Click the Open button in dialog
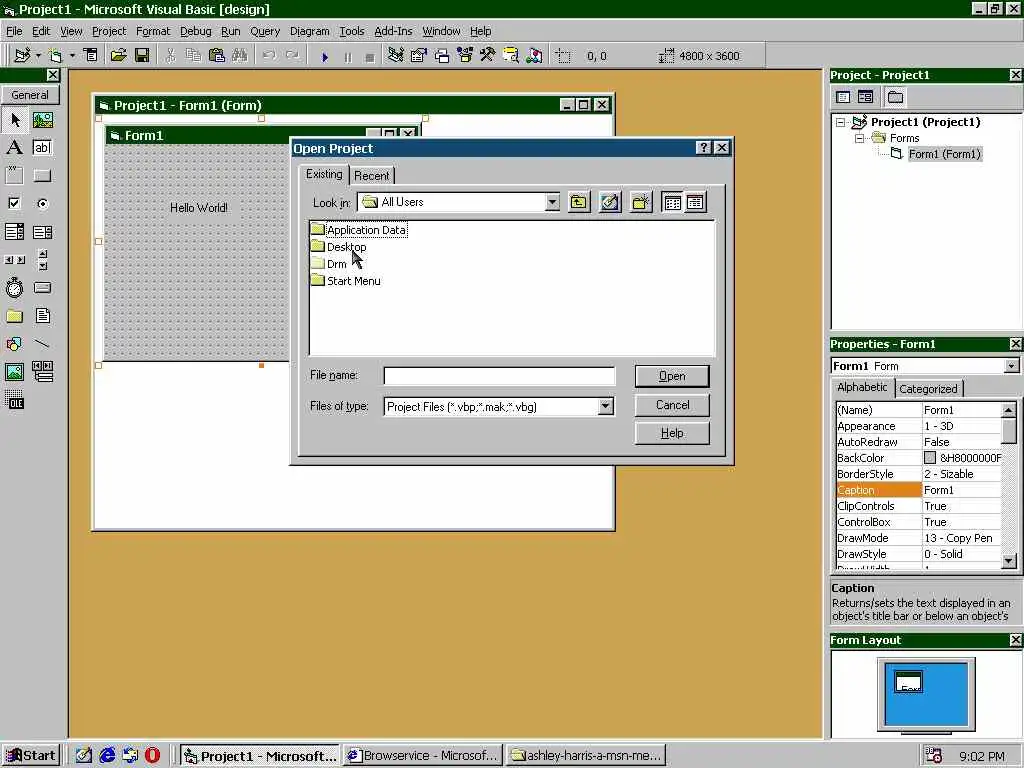Image resolution: width=1024 pixels, height=768 pixels. point(672,376)
